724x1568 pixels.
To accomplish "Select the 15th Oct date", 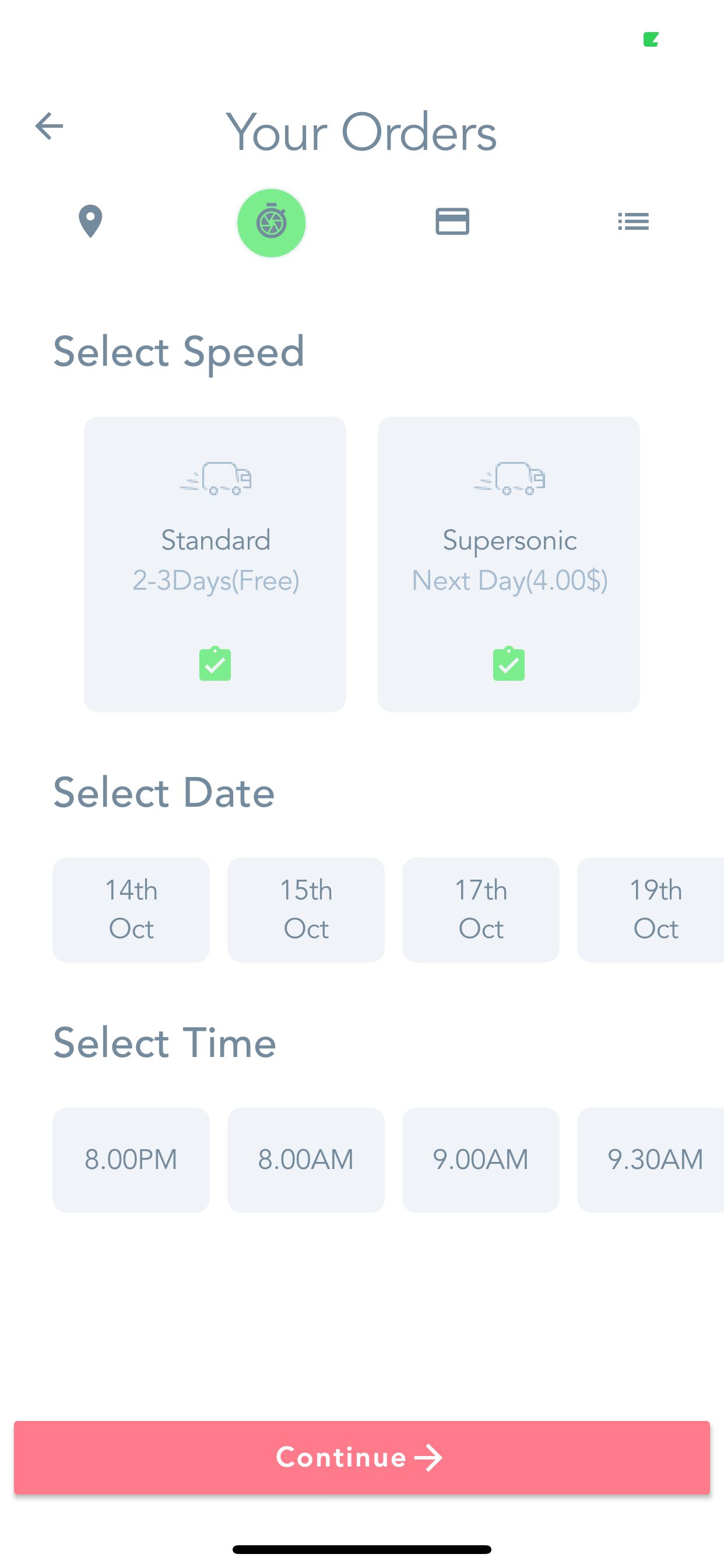I will click(x=305, y=909).
